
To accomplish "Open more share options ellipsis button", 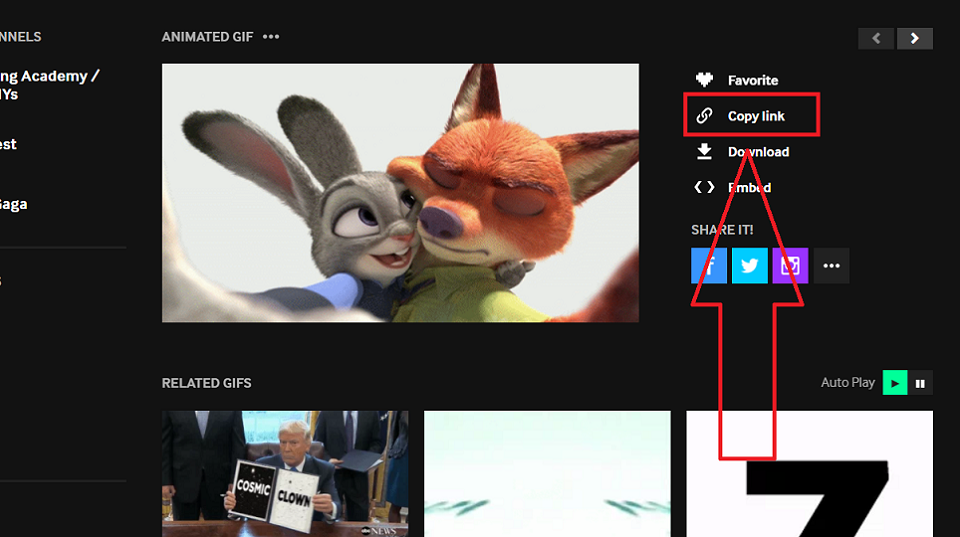I will (831, 266).
